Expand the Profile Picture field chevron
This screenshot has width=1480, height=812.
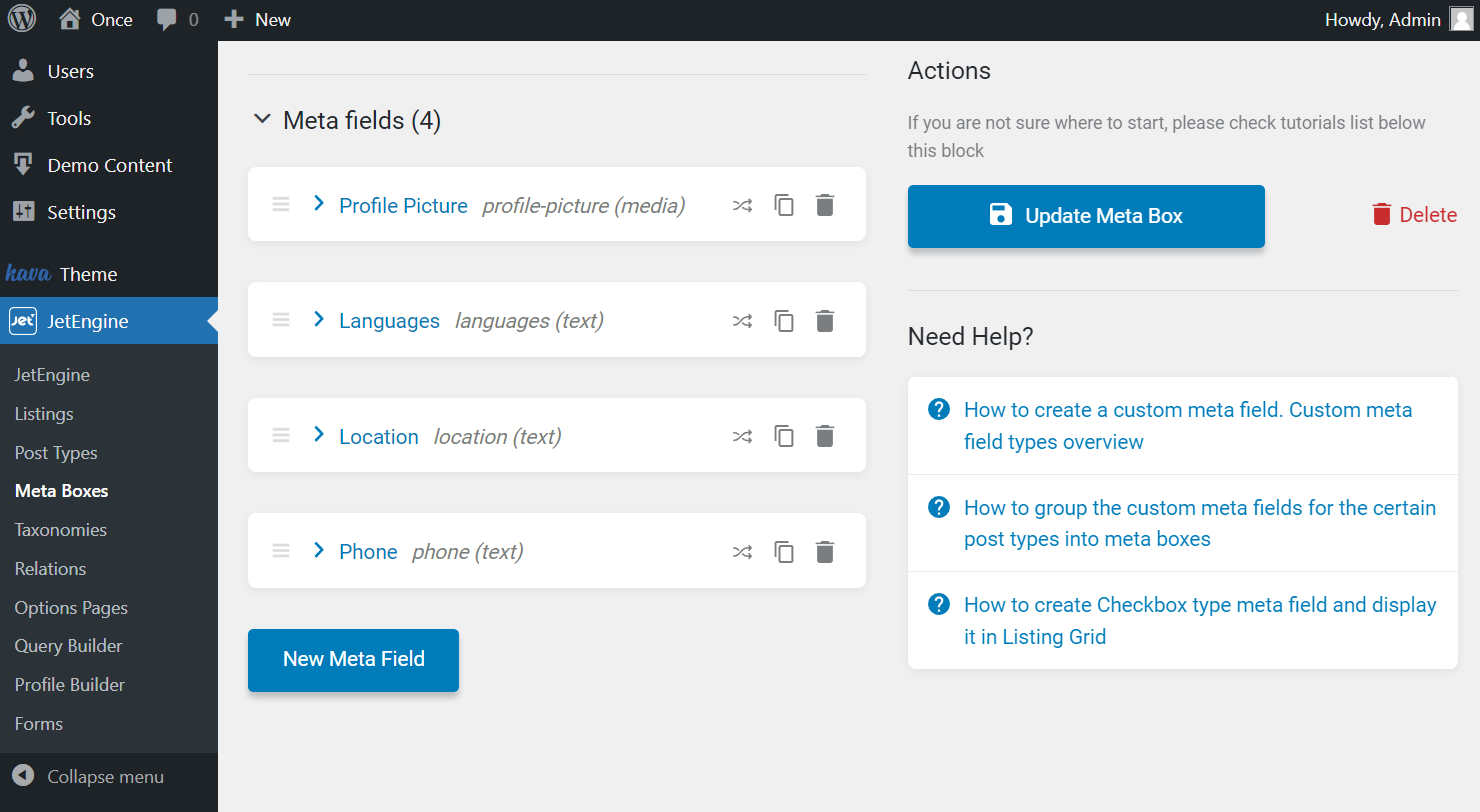[319, 203]
